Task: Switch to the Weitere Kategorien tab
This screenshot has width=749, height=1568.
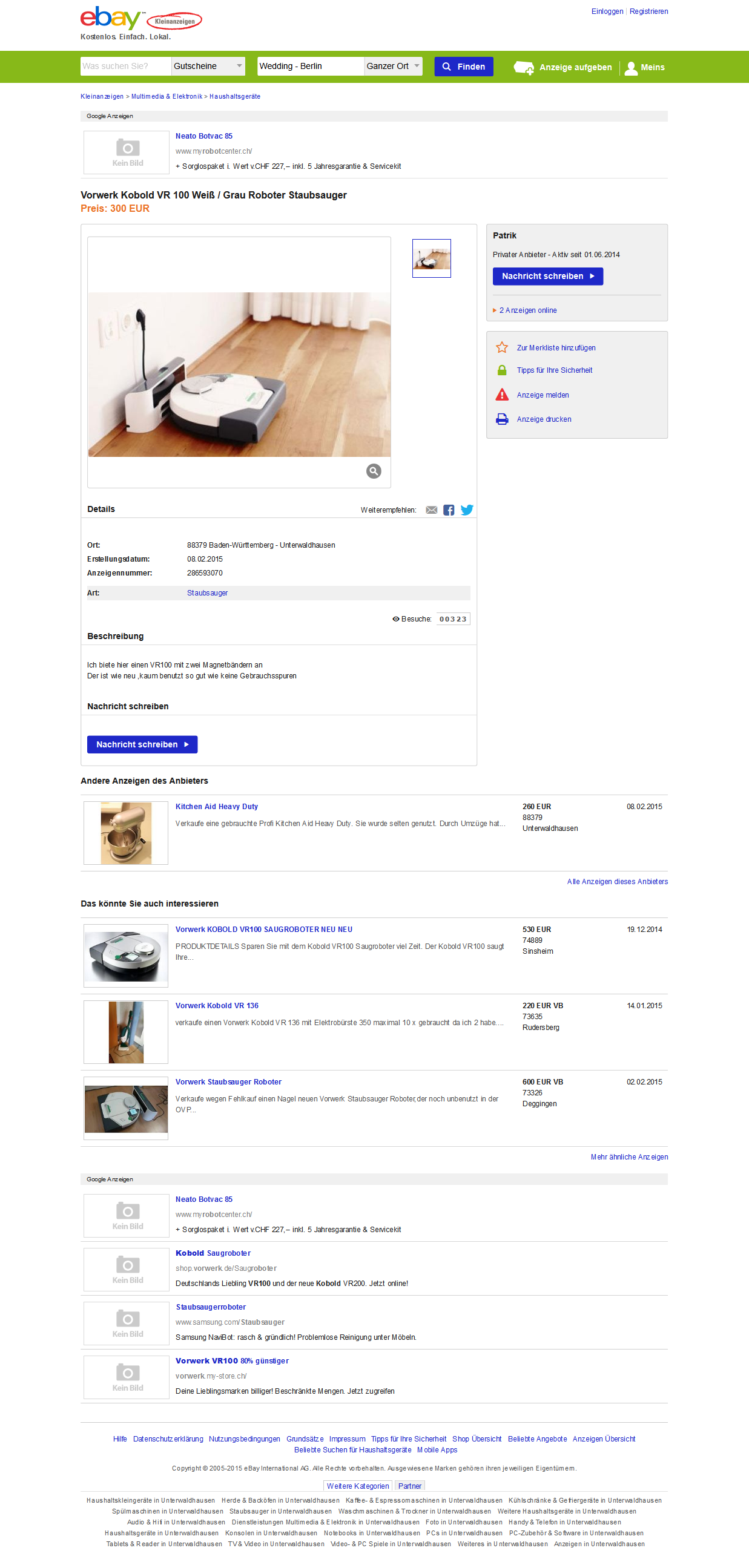Action: [x=357, y=1486]
